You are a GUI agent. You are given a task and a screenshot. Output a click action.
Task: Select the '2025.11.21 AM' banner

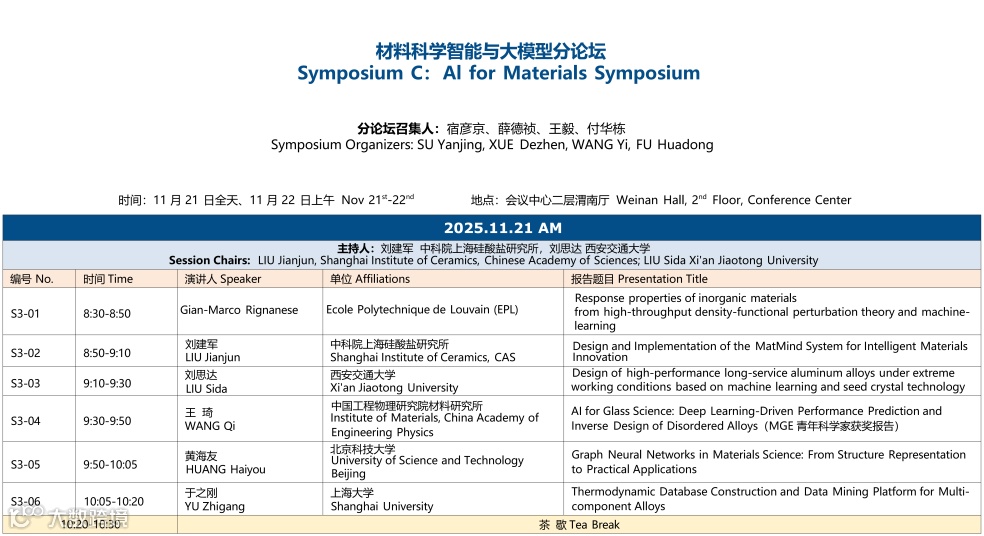coord(492,228)
